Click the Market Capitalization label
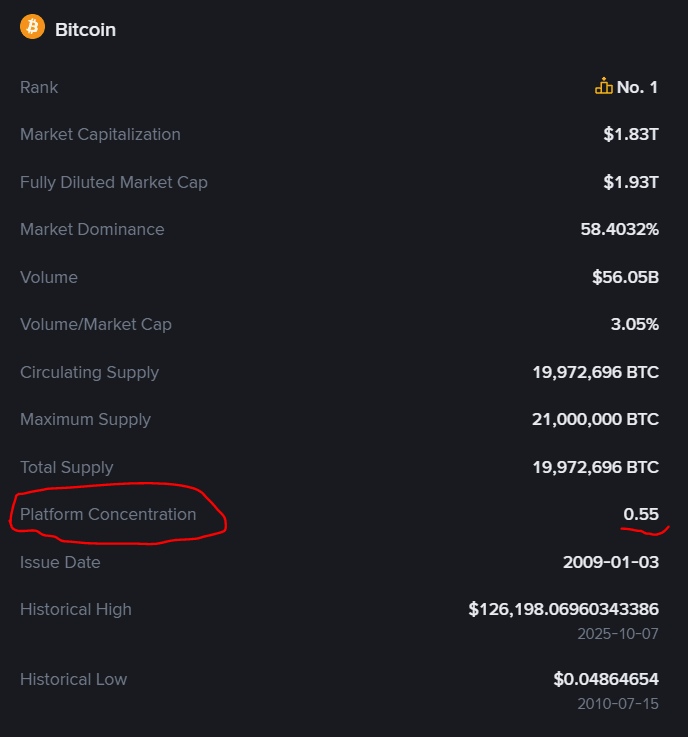The width and height of the screenshot is (688, 737). (100, 134)
